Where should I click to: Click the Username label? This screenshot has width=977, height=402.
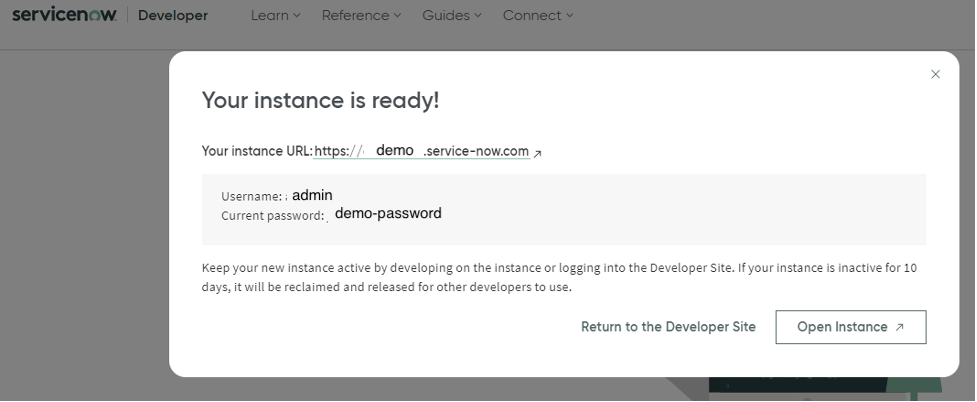click(252, 196)
